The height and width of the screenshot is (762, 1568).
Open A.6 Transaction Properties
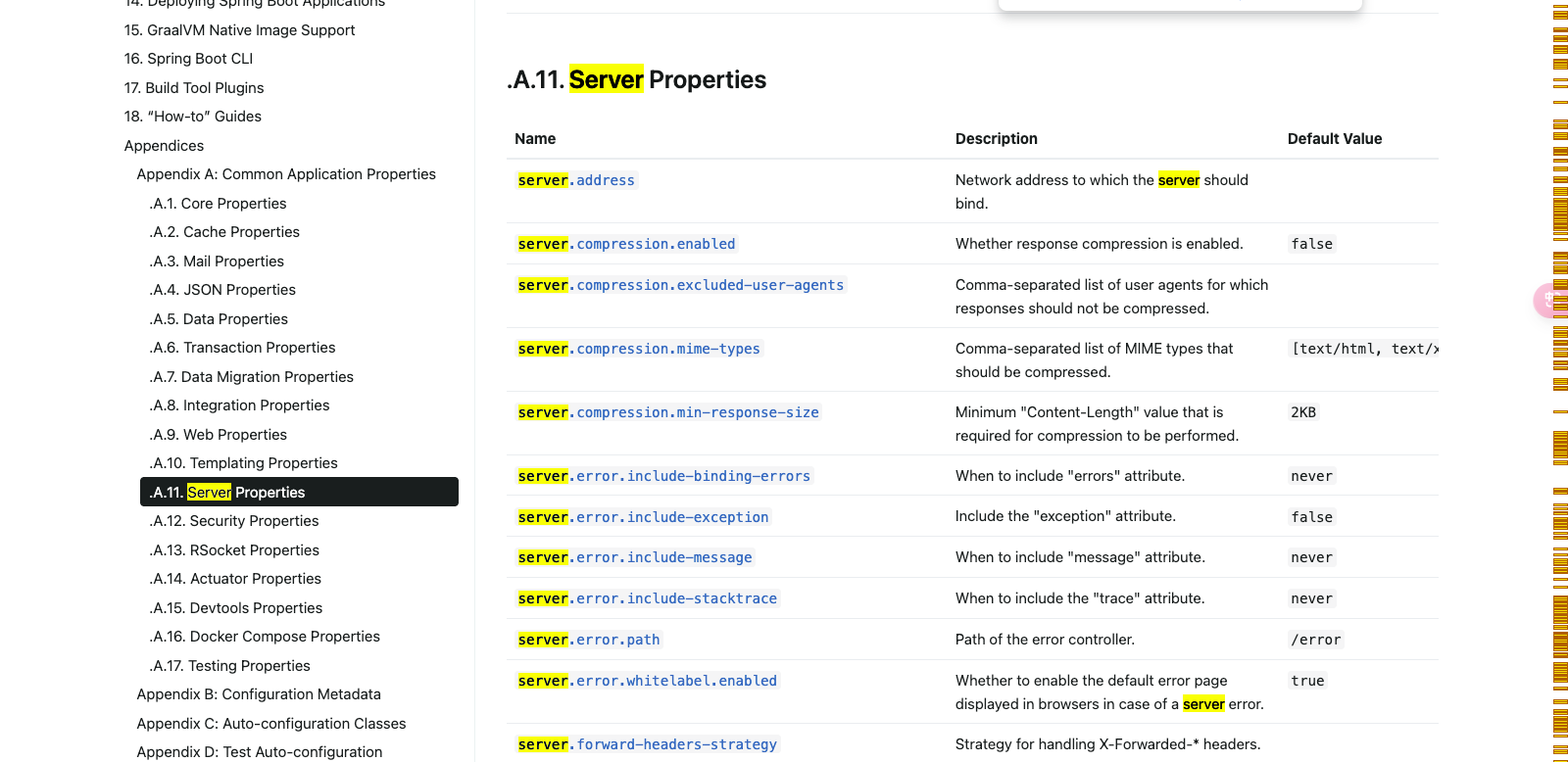click(x=242, y=348)
